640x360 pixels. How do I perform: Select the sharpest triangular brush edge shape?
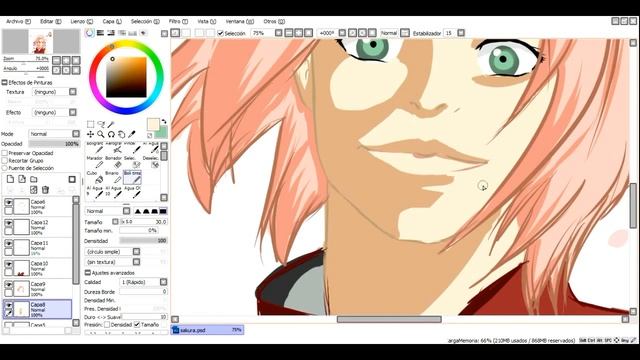point(138,211)
